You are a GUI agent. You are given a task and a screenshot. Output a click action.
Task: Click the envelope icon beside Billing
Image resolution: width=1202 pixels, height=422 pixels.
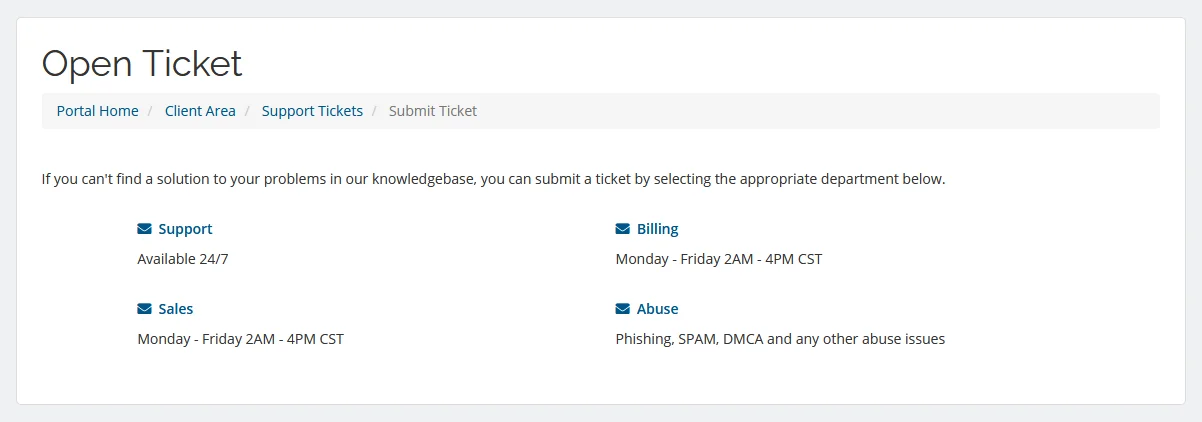[623, 229]
